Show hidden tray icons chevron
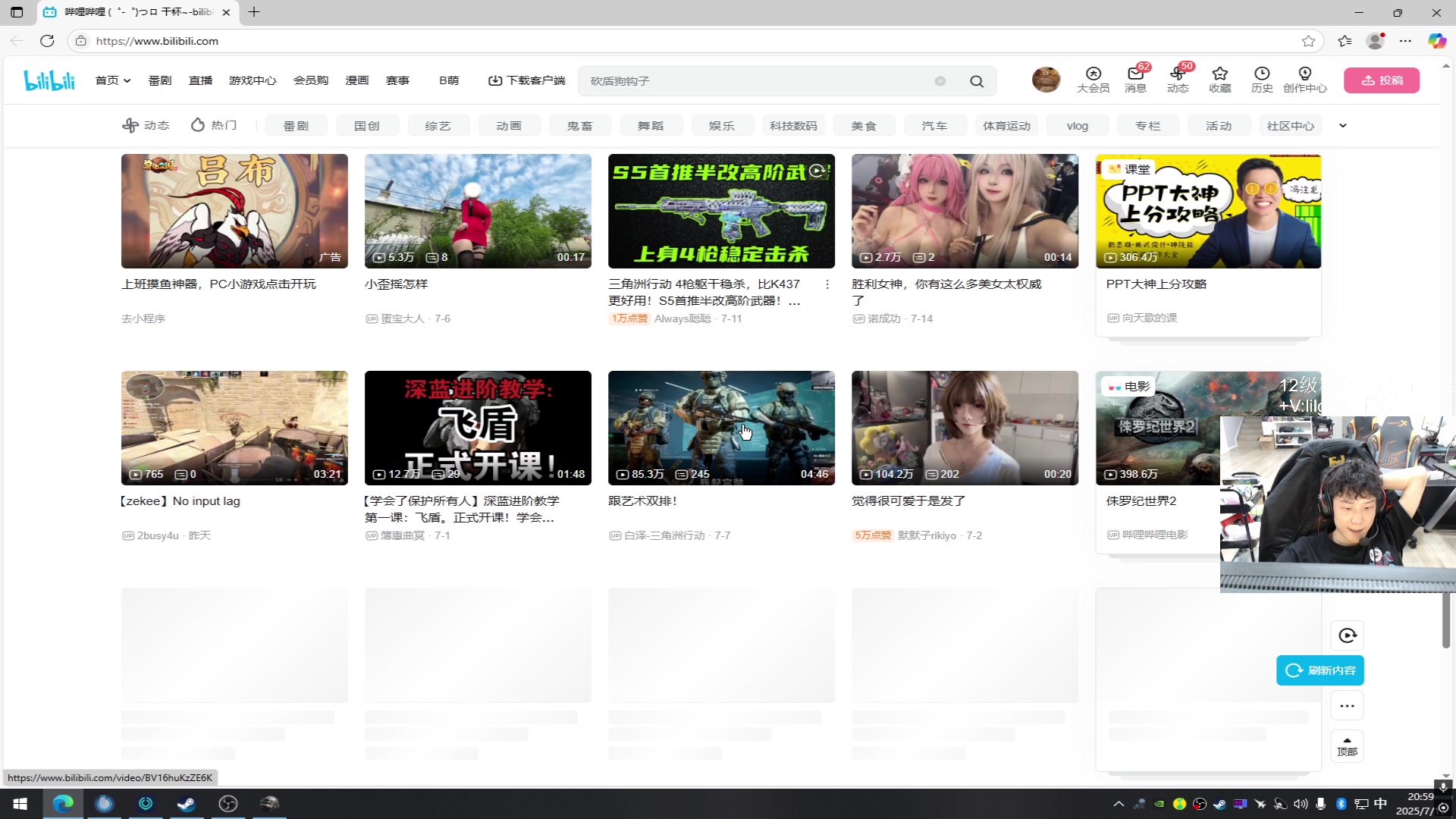1456x819 pixels. [1119, 804]
